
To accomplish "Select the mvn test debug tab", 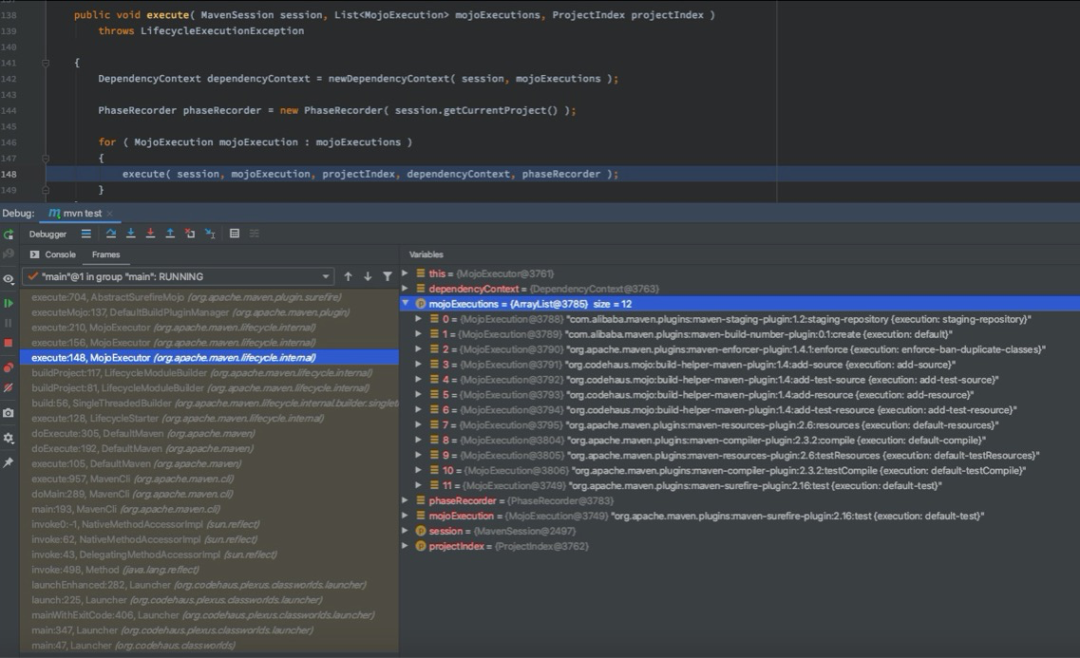I will click(81, 214).
